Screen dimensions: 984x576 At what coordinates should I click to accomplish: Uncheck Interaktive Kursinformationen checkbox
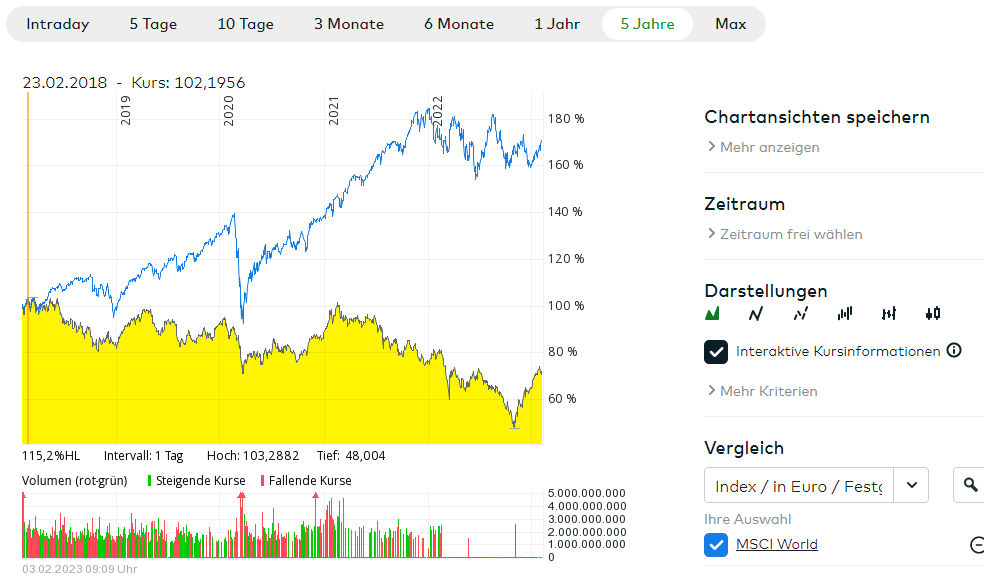[x=716, y=352]
